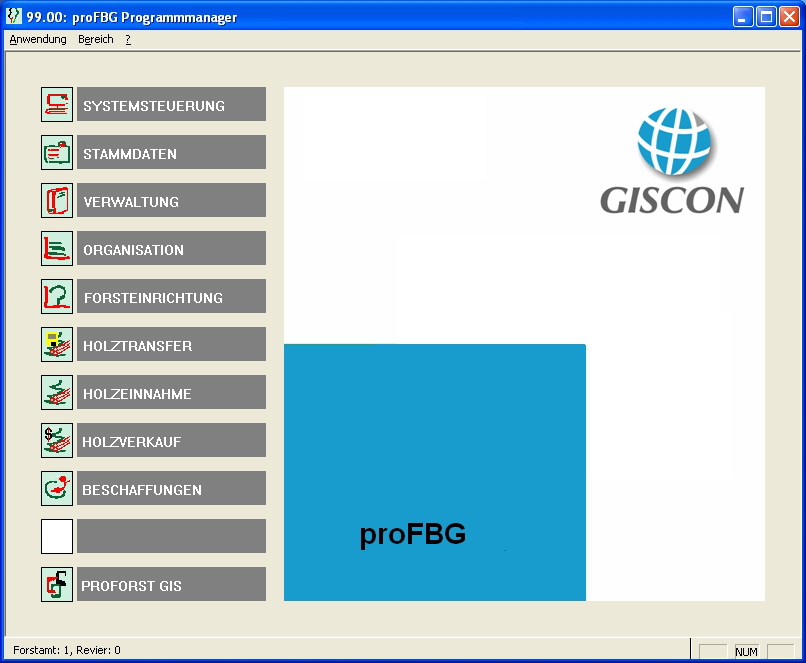Click the Forsteinrichtung module icon
This screenshot has width=806, height=663.
click(x=56, y=295)
